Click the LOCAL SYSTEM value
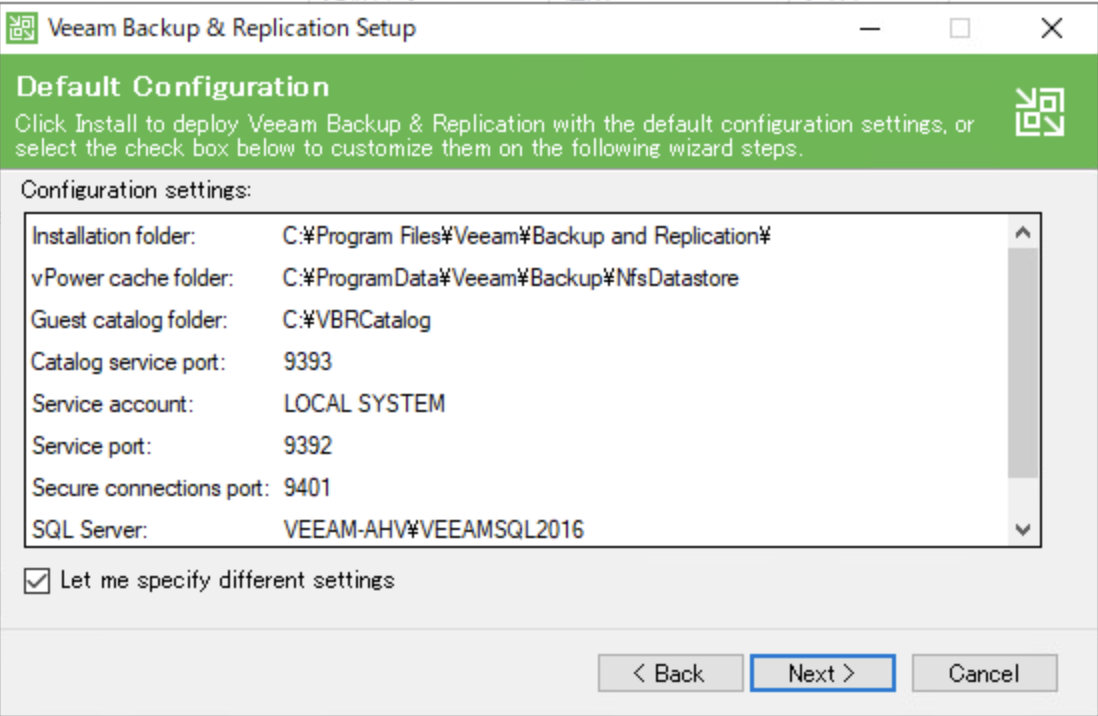 point(364,404)
